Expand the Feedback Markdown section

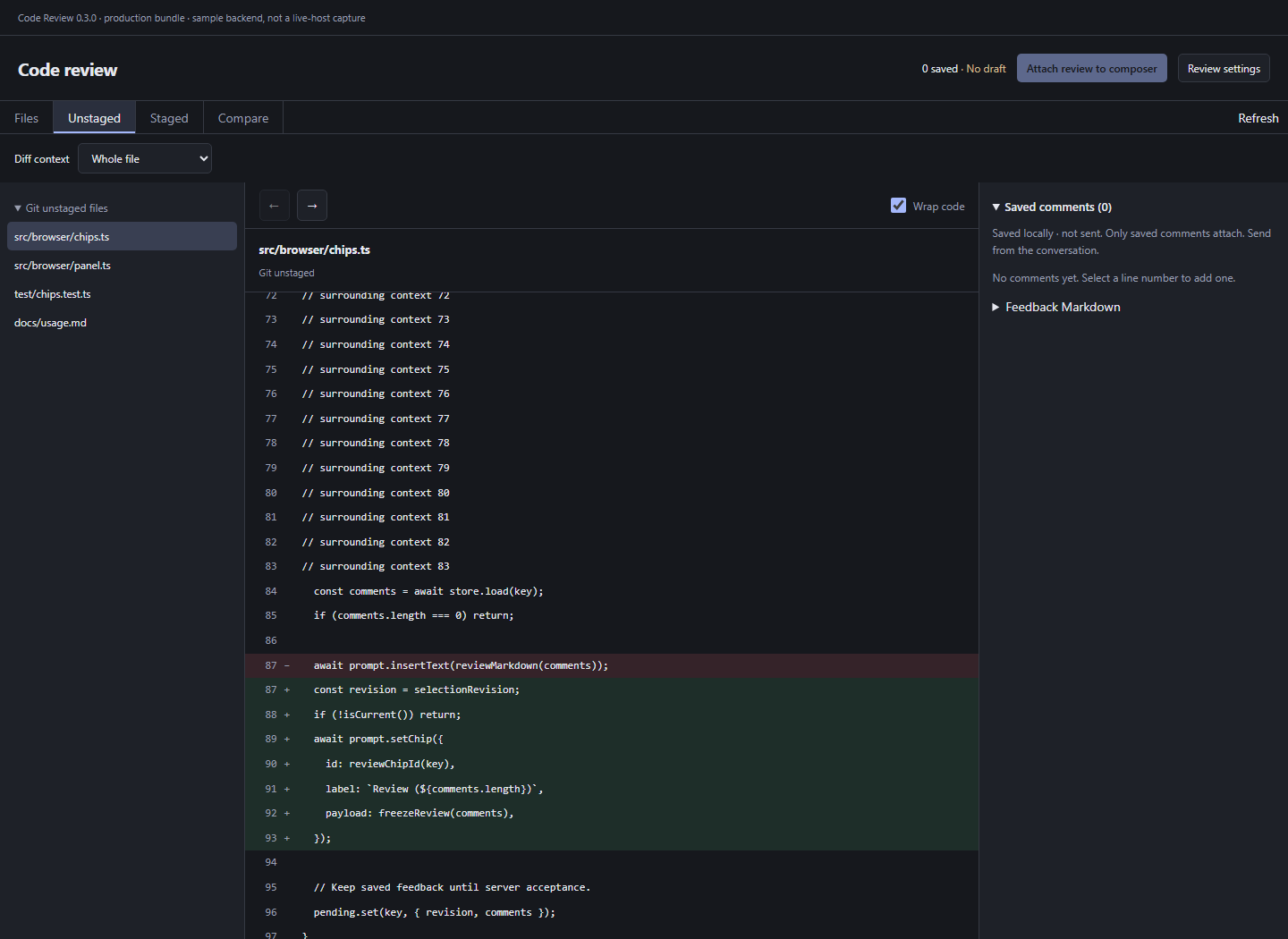(1056, 307)
